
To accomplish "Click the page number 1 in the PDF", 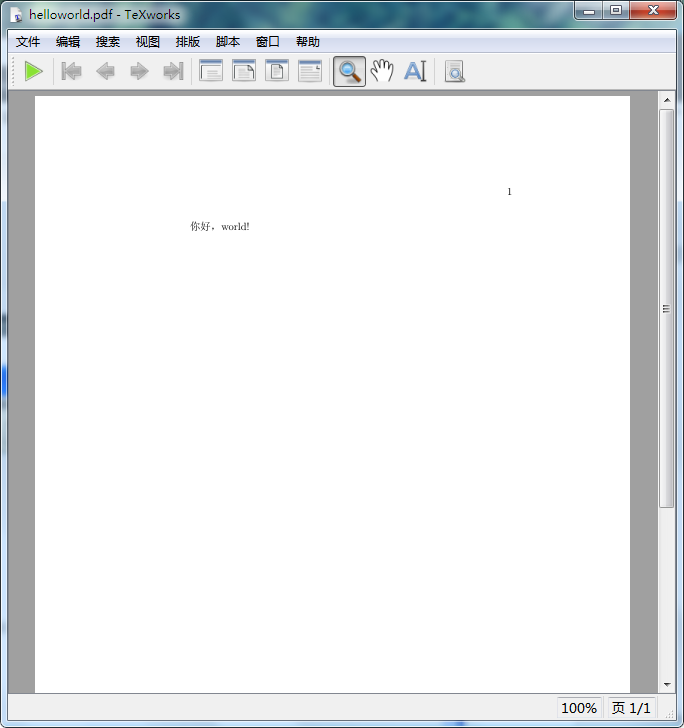I will click(509, 192).
